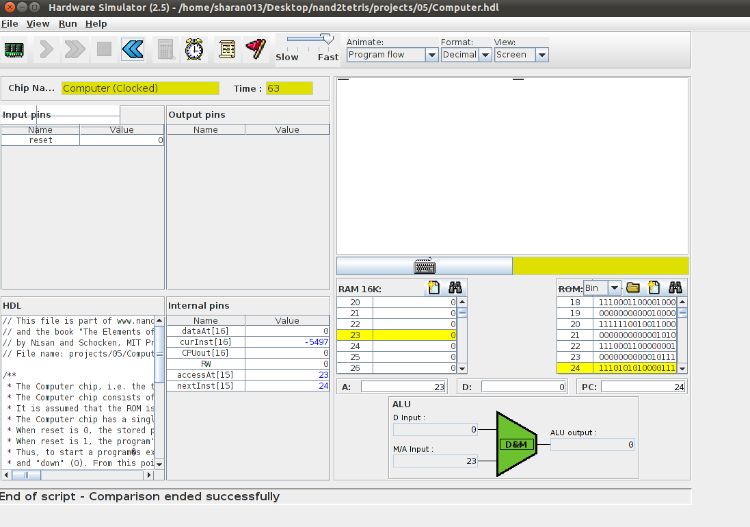The width and height of the screenshot is (750, 527).
Task: Open the File menu
Action: (9, 23)
